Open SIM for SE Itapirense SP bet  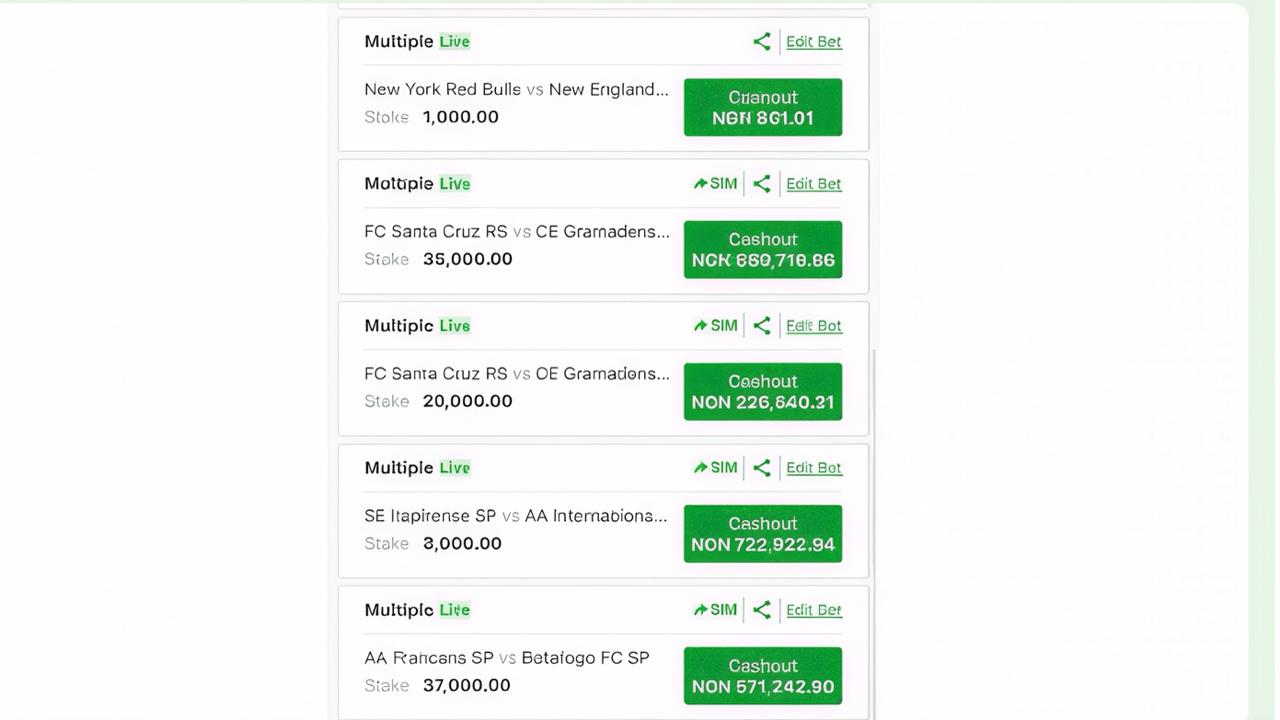tap(715, 467)
